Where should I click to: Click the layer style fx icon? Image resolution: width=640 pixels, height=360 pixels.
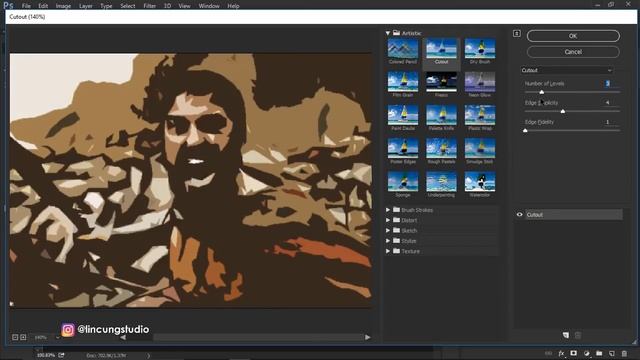(x=561, y=353)
